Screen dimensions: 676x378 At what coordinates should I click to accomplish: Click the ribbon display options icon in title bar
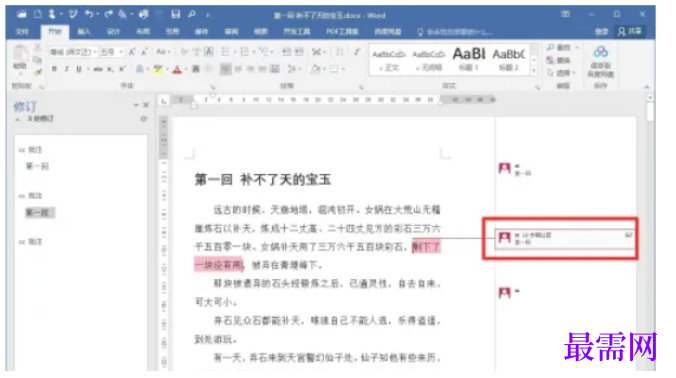[x=566, y=14]
